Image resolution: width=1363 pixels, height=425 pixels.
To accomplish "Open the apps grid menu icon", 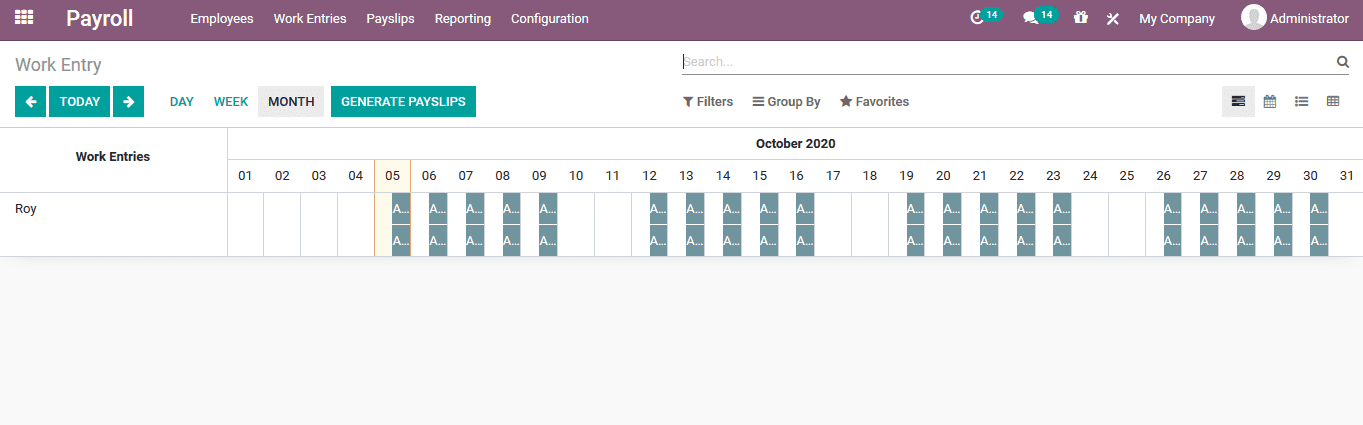I will (23, 18).
